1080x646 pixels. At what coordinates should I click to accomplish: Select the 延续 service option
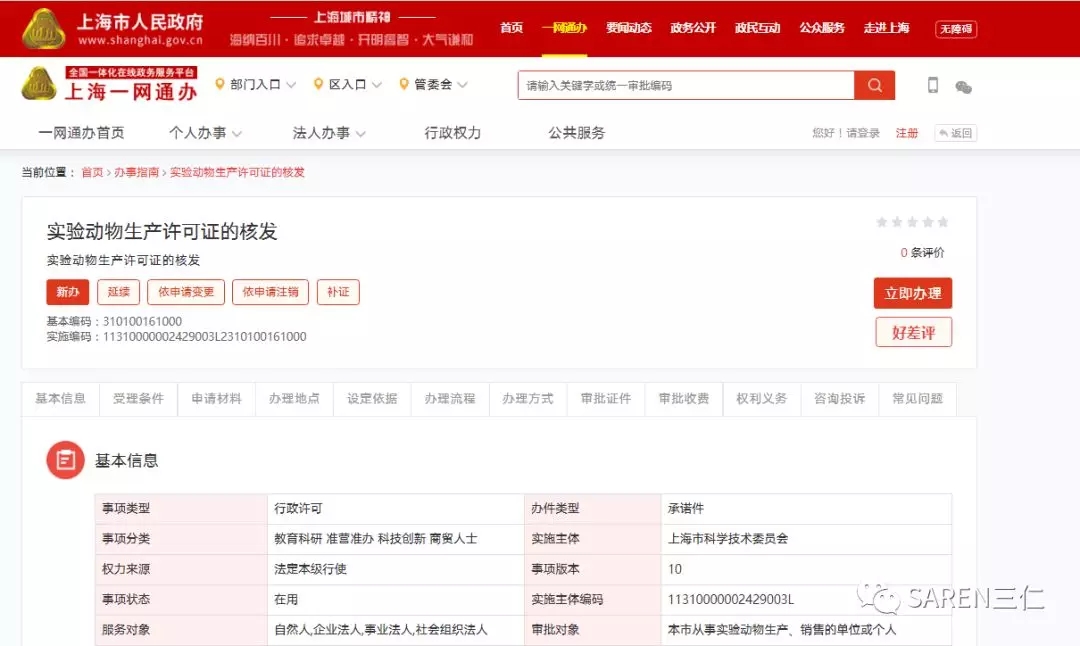click(118, 292)
